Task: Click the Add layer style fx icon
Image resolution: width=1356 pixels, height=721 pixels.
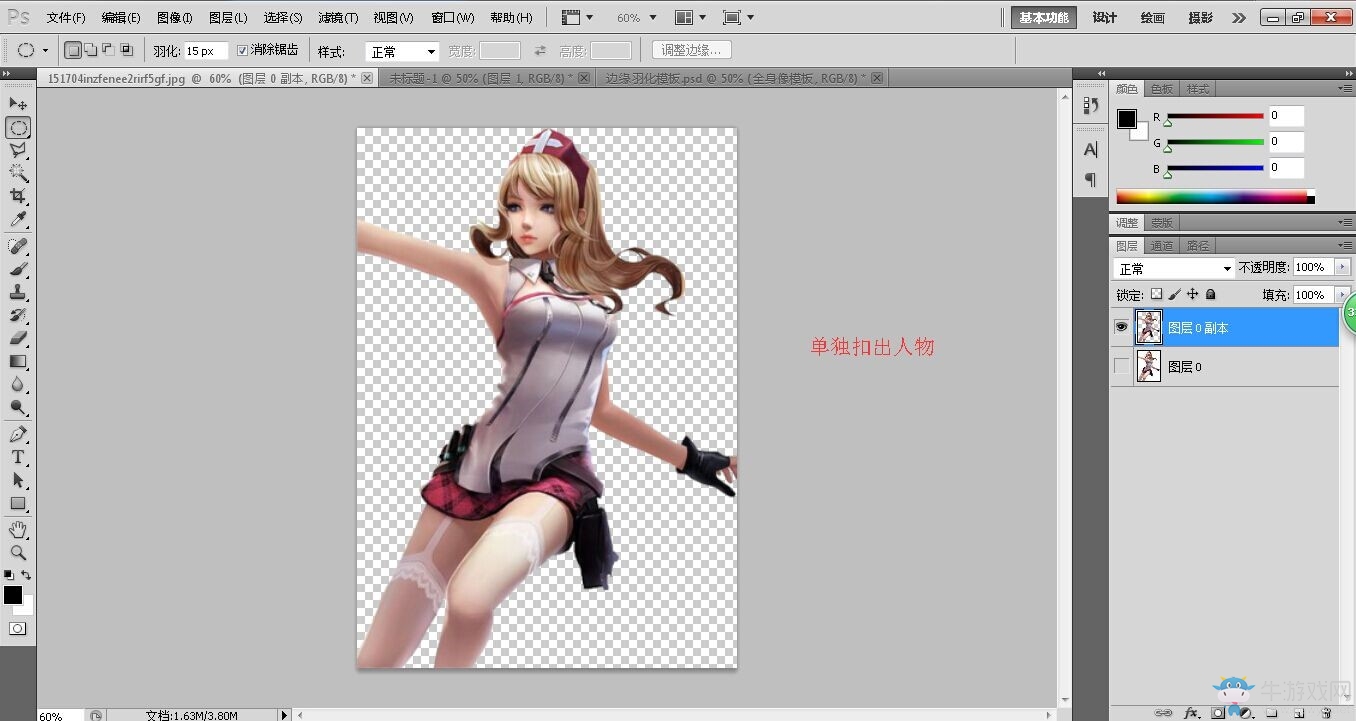Action: (x=1191, y=713)
